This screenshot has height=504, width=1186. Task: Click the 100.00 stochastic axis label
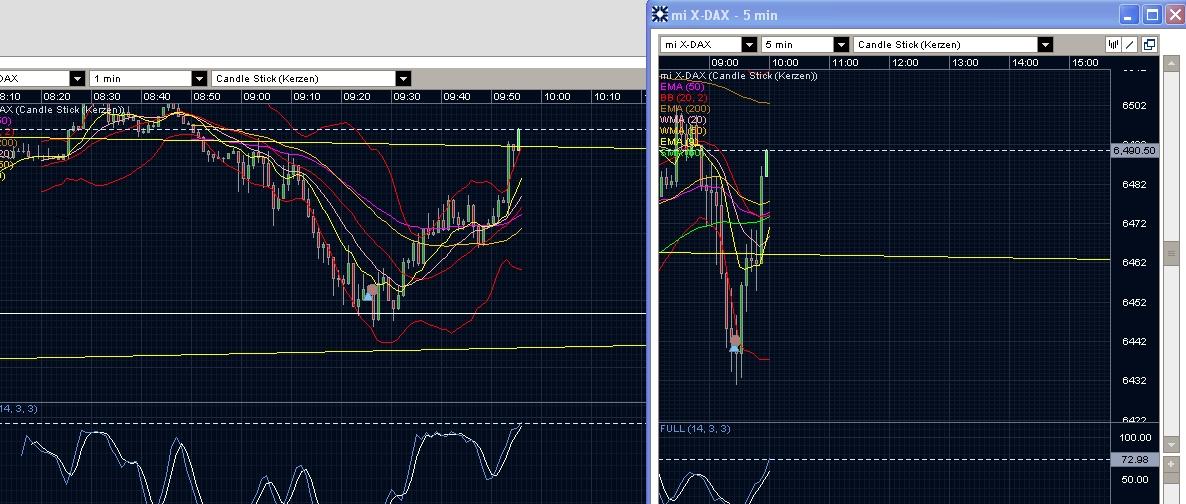(1136, 437)
